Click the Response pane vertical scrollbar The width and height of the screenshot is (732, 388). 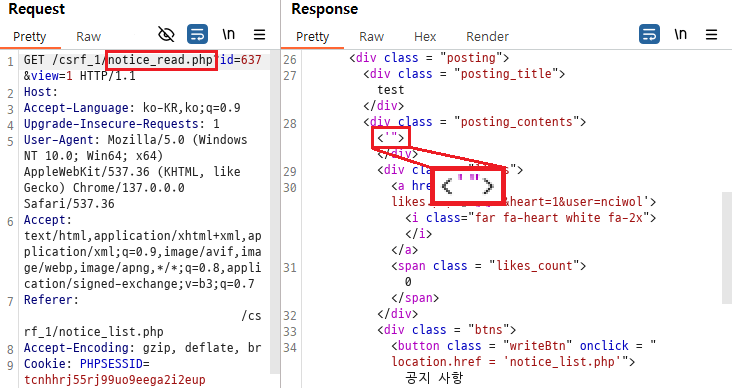pos(726,247)
